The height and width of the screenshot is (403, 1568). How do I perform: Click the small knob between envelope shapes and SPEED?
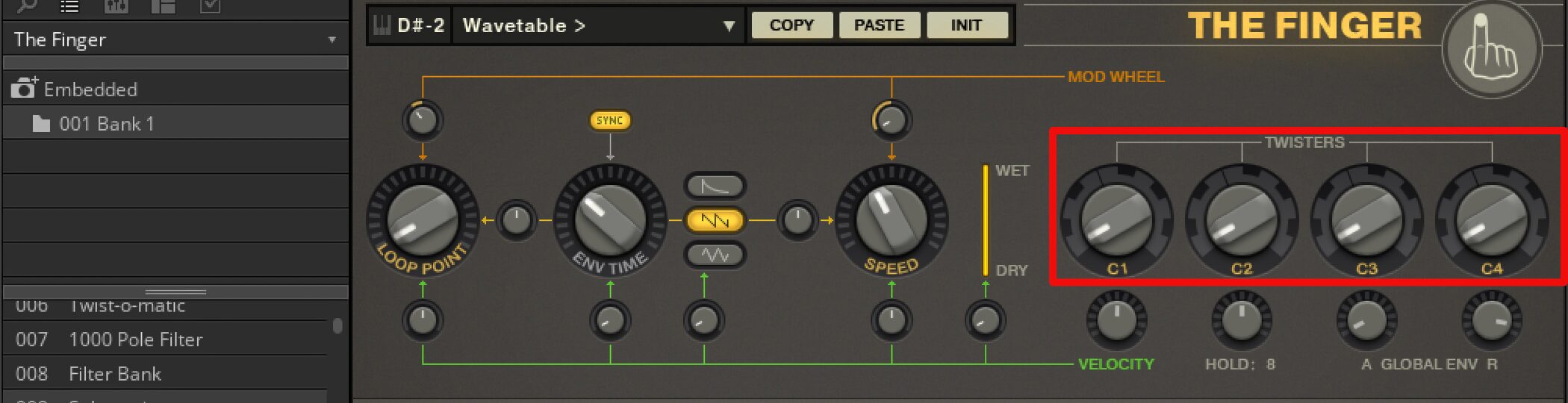797,220
